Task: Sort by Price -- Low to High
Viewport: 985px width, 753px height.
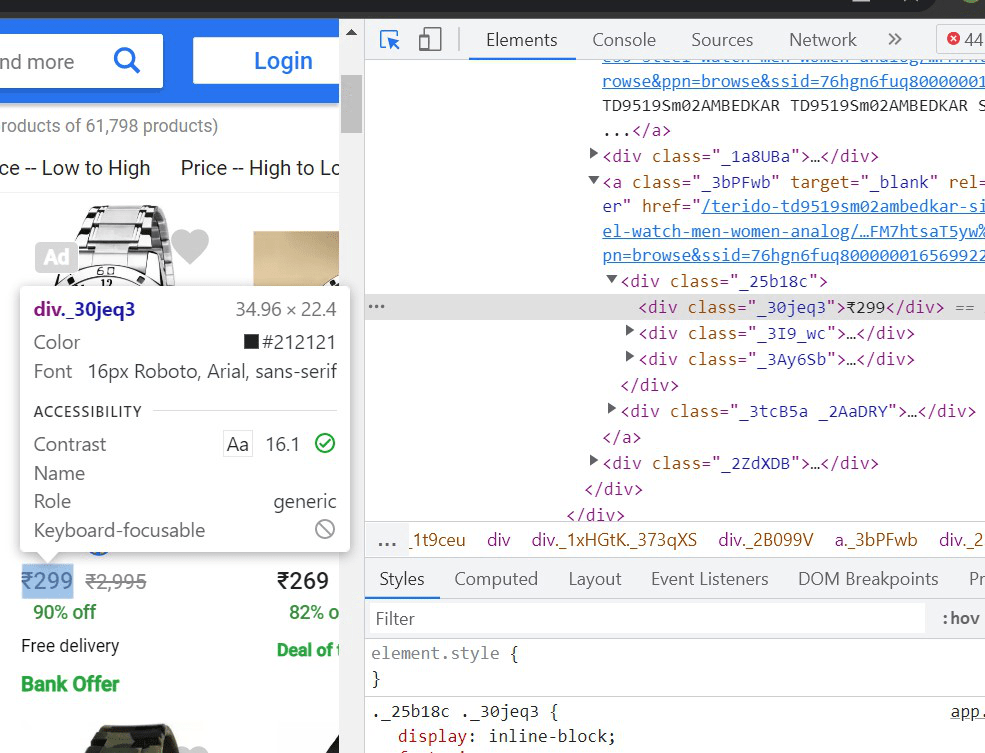Action: coord(74,168)
